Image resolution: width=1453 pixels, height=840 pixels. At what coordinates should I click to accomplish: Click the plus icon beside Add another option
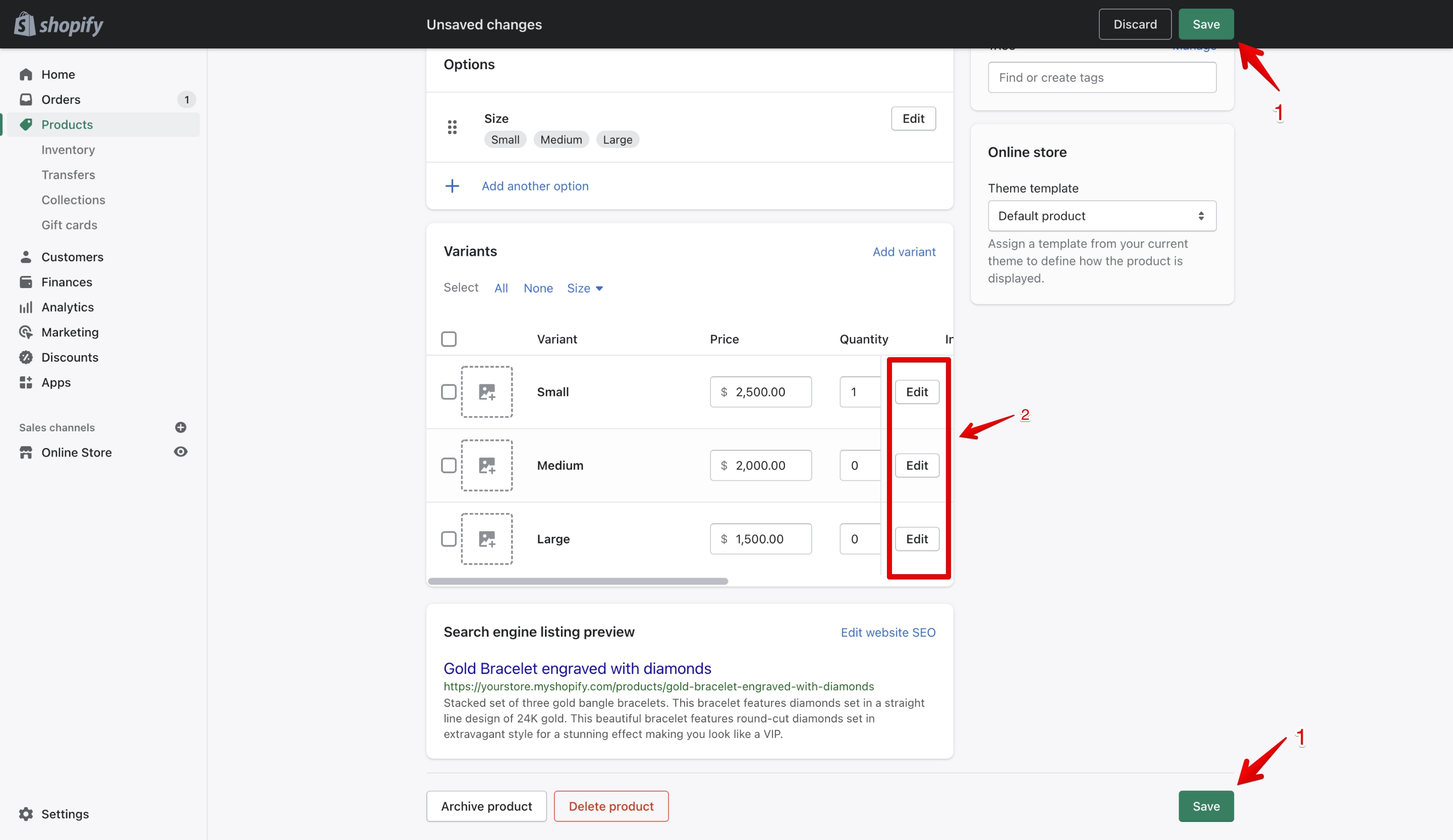[x=452, y=186]
